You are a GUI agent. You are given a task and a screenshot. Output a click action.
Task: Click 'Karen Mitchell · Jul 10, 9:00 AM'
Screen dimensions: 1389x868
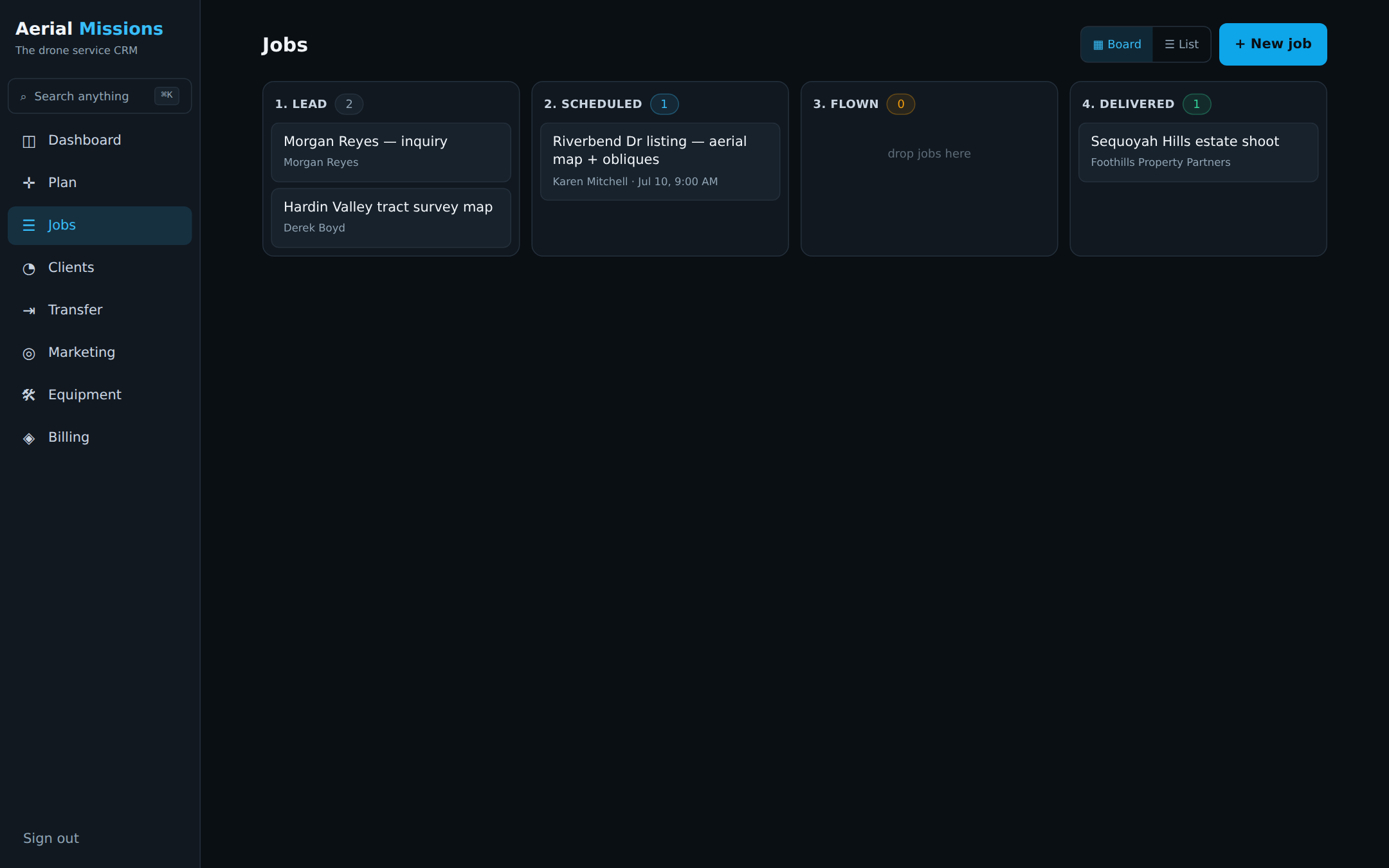635,181
